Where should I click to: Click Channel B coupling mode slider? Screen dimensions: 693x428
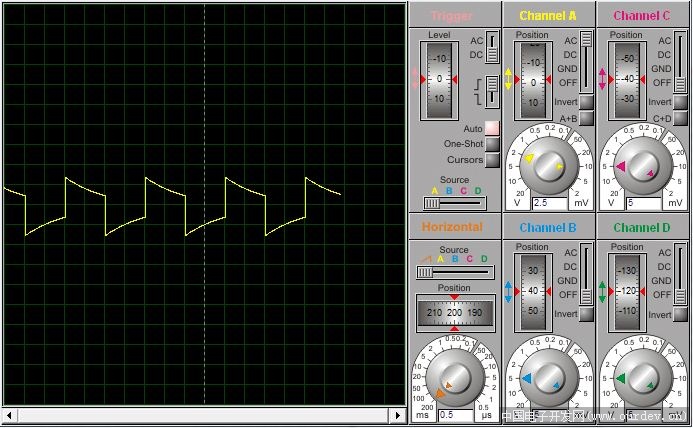click(x=586, y=274)
